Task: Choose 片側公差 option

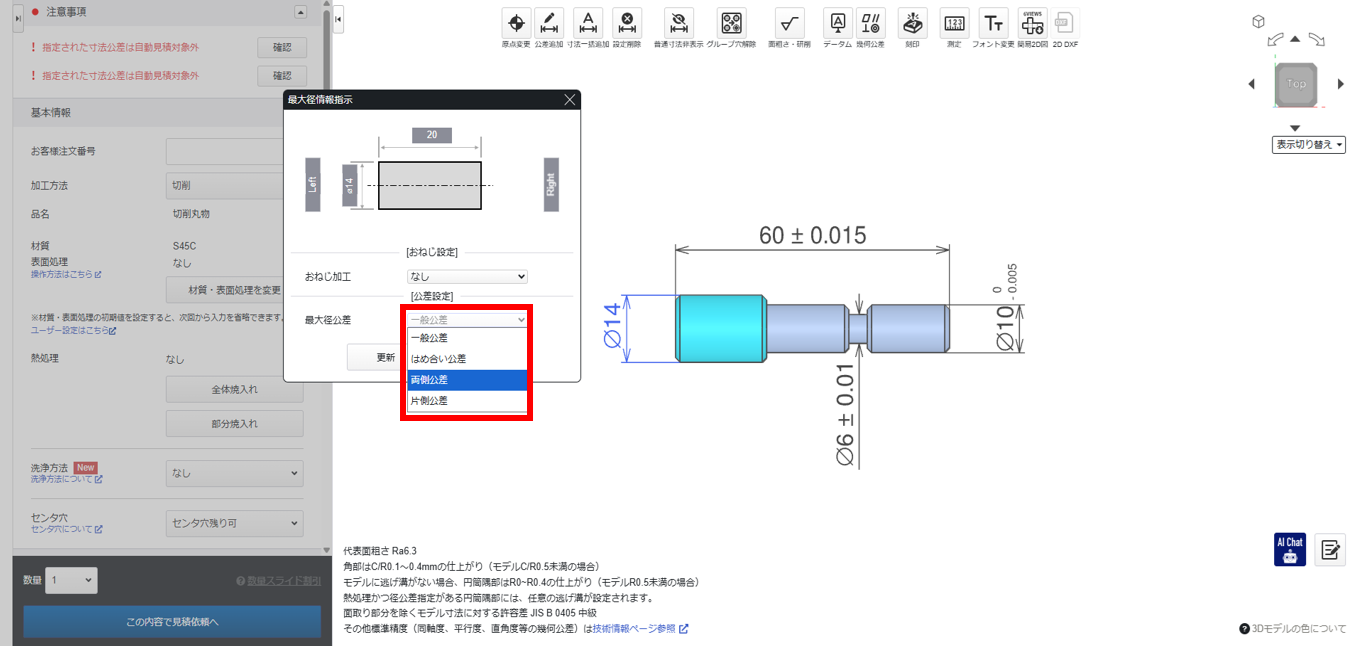Action: tap(467, 401)
